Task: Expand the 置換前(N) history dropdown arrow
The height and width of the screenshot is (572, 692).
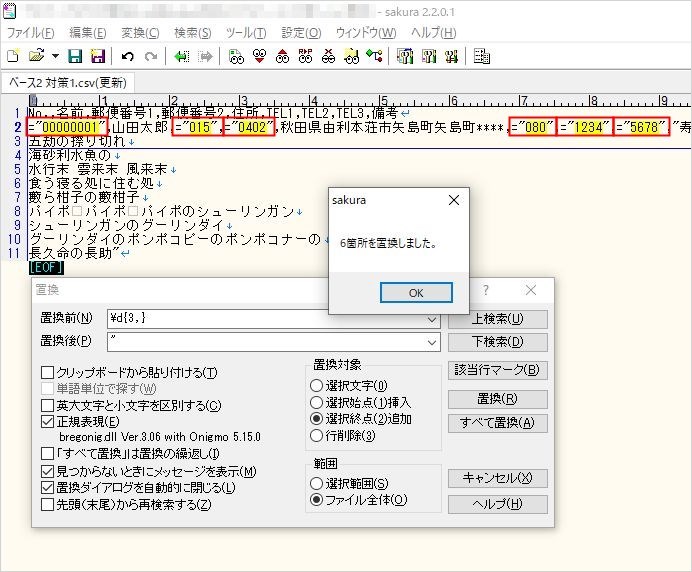Action: (432, 319)
